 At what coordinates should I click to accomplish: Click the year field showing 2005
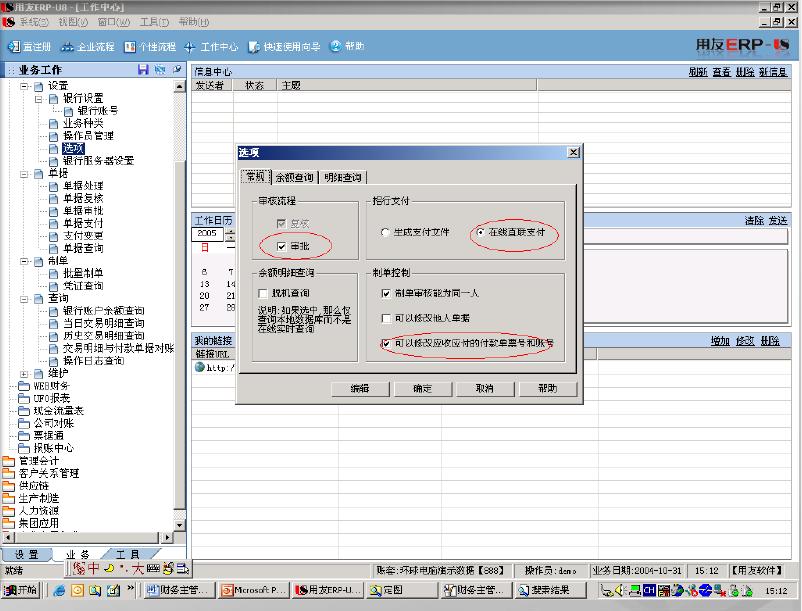207,234
